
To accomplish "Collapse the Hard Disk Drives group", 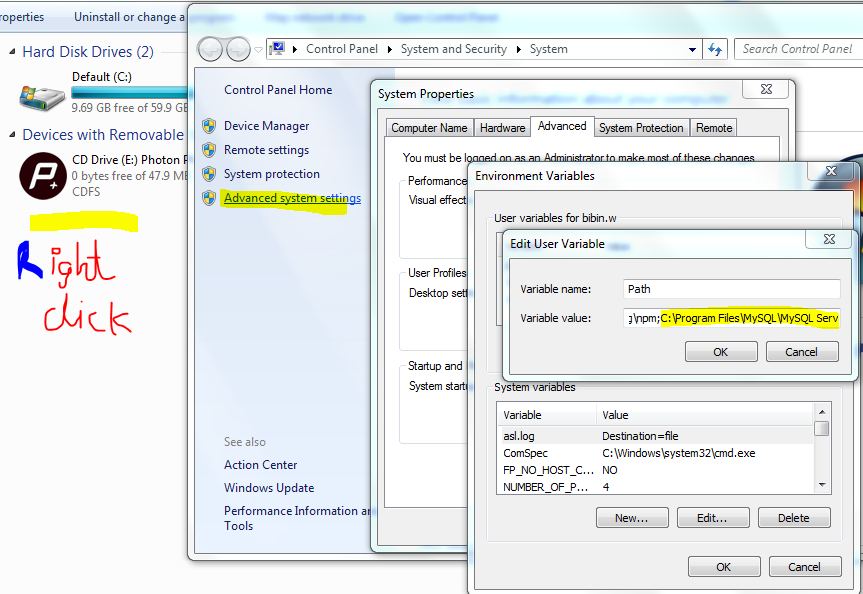I will (12, 52).
